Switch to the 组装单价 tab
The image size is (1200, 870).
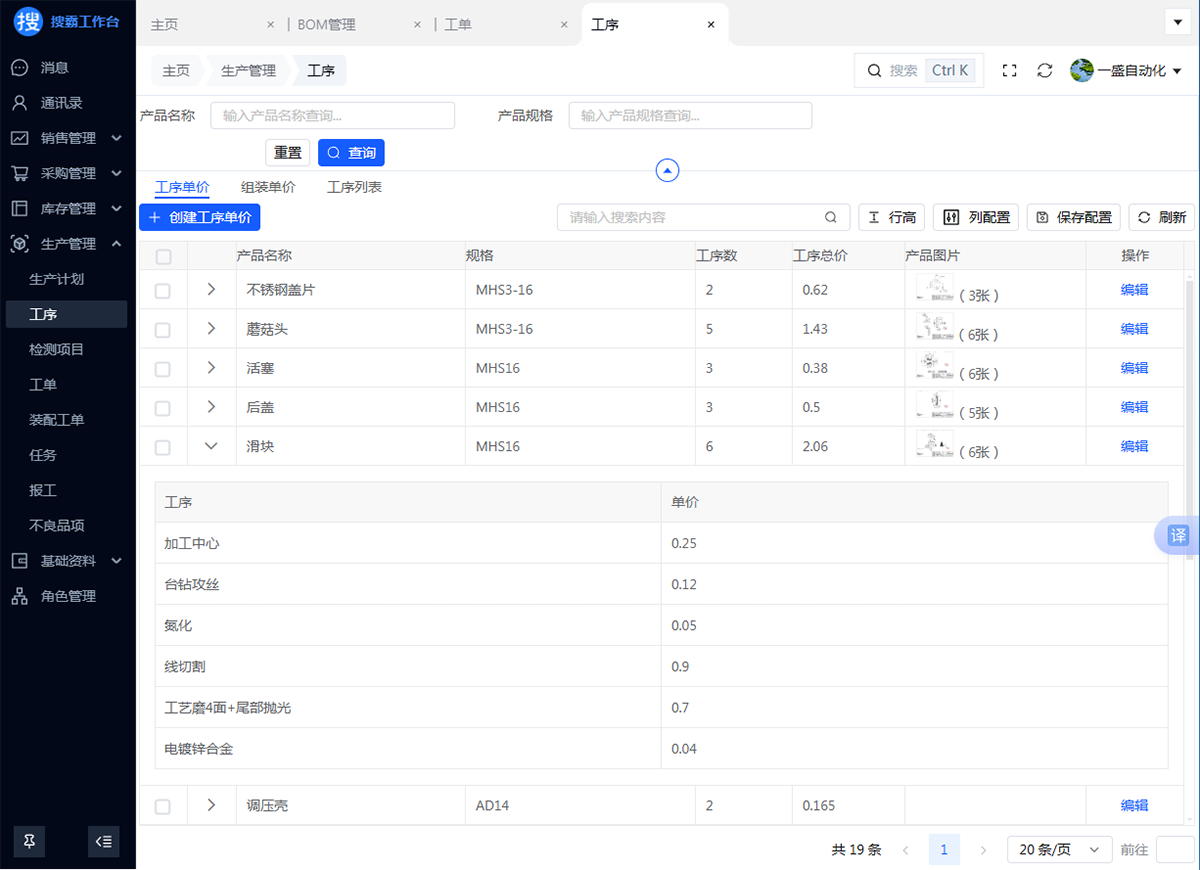tap(268, 187)
